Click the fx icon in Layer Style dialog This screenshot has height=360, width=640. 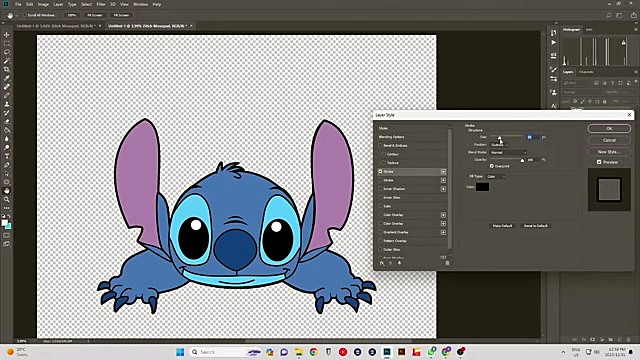(382, 263)
